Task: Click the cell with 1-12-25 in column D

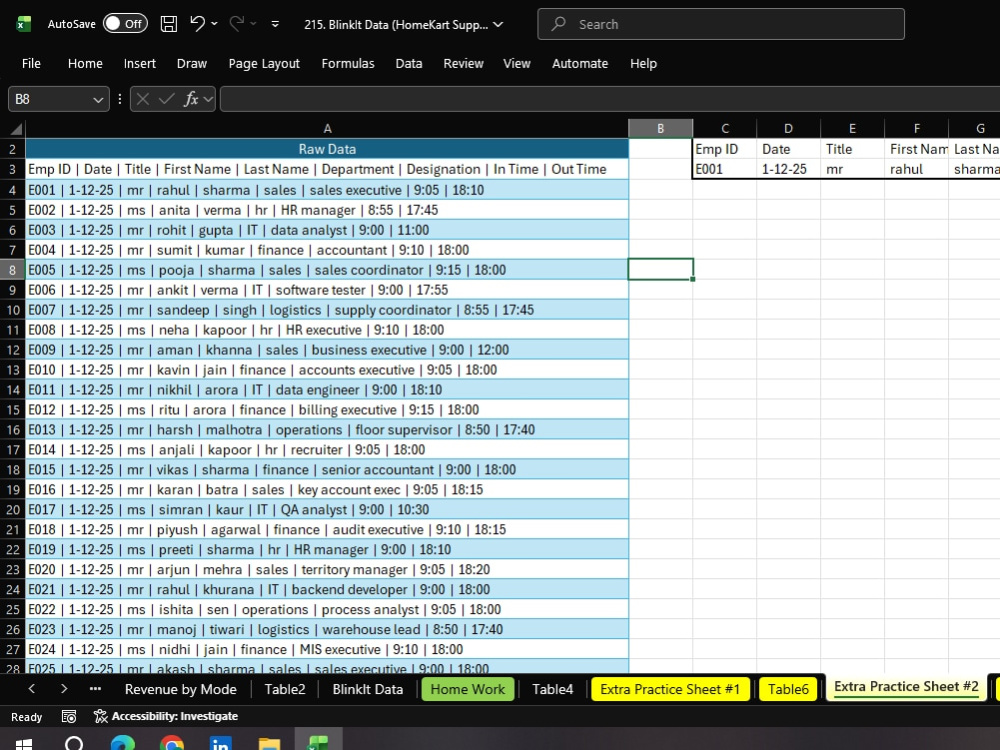Action: (788, 169)
